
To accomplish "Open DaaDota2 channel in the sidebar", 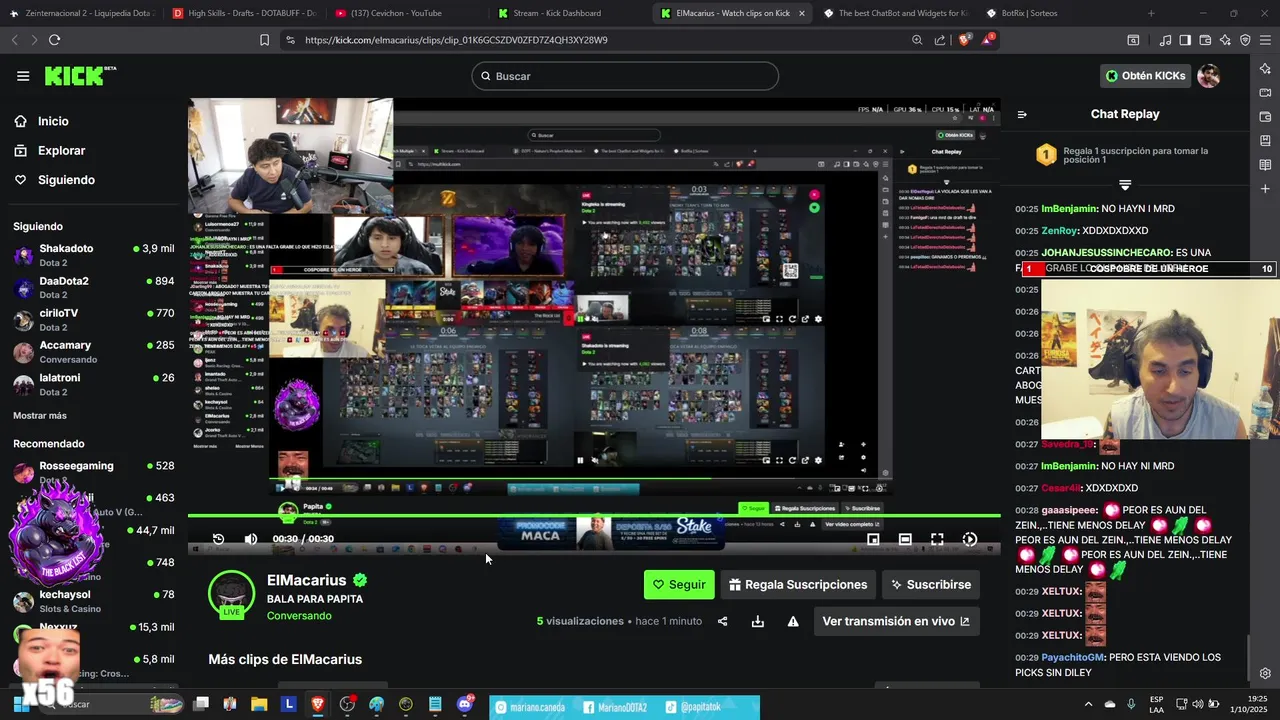I will click(x=94, y=288).
